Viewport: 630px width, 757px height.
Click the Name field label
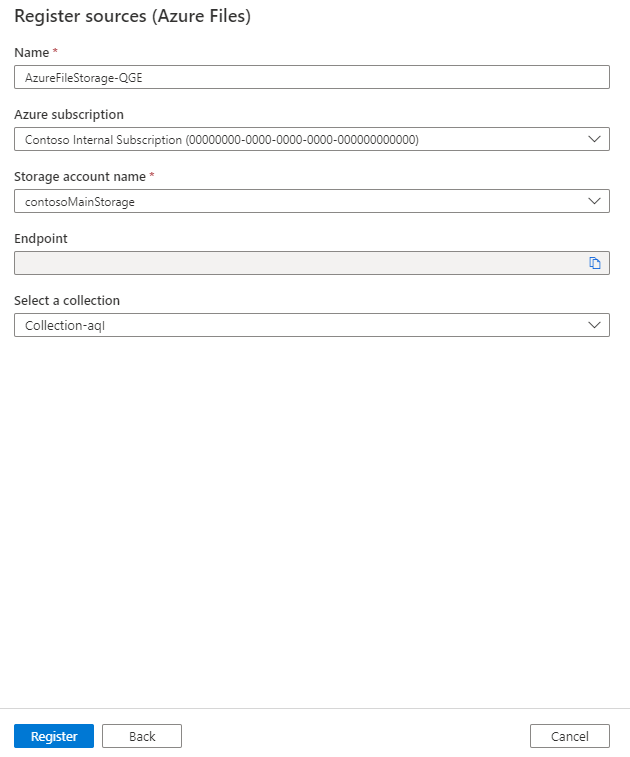(31, 52)
